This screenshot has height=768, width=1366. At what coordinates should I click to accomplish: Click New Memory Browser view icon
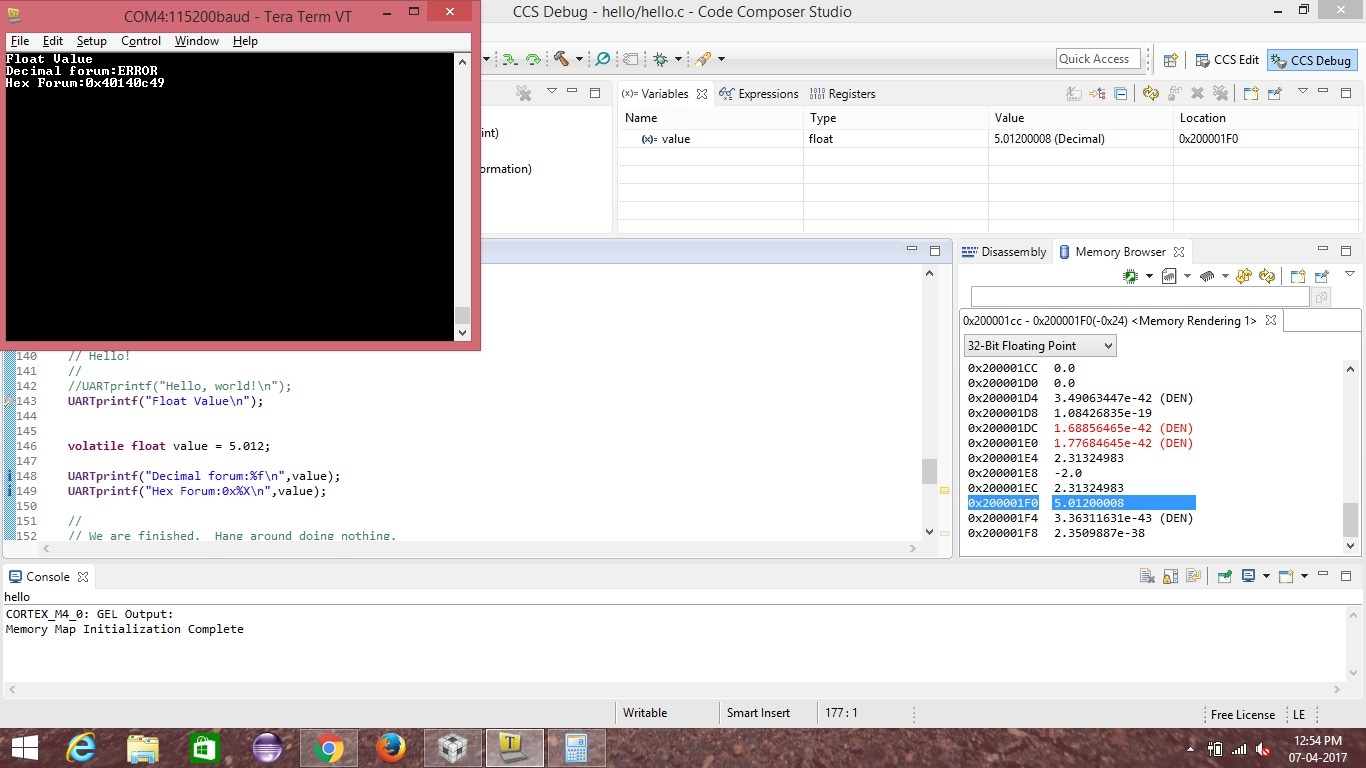click(1298, 276)
